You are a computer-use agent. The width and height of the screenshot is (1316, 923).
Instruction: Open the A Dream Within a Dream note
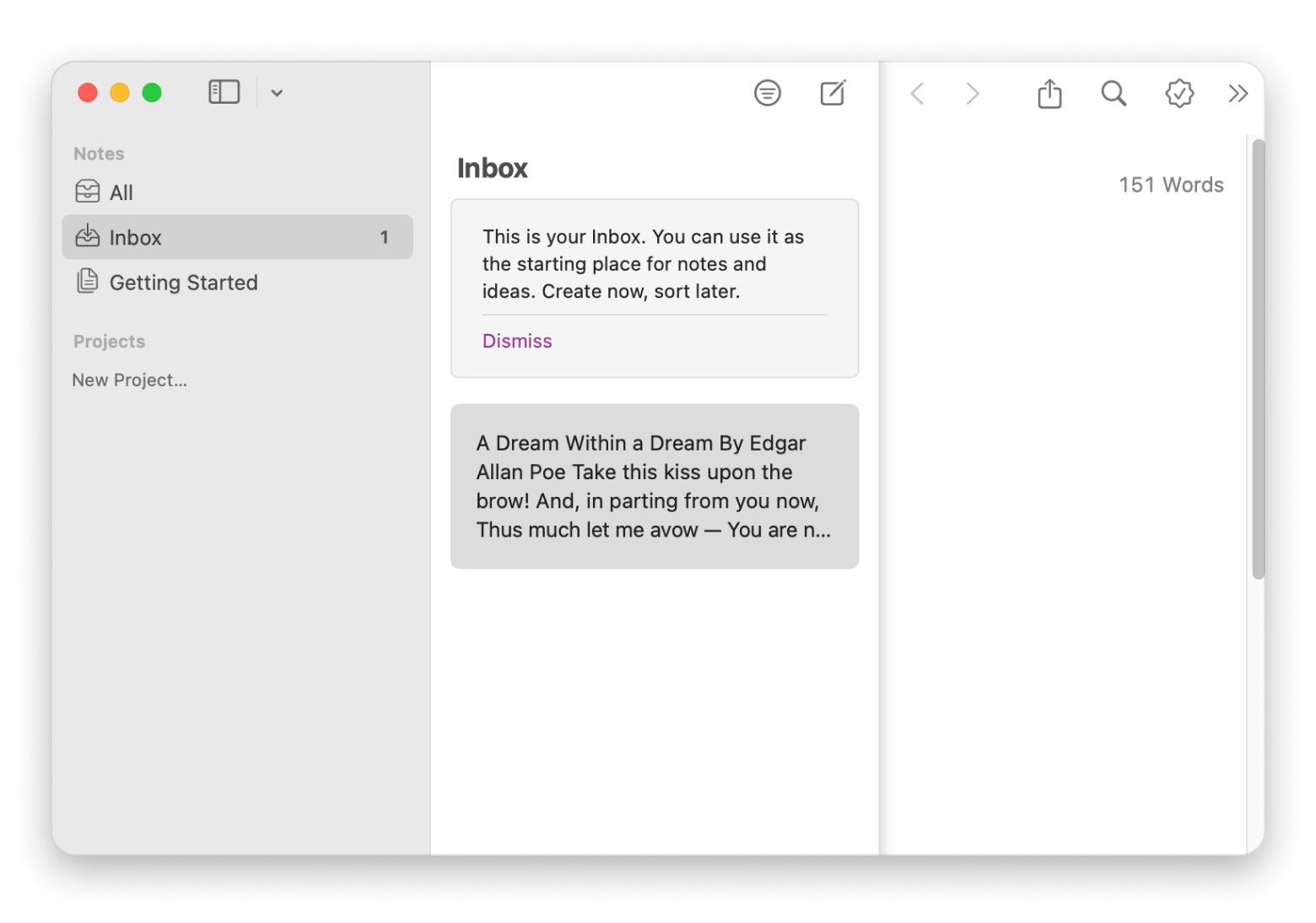[655, 486]
